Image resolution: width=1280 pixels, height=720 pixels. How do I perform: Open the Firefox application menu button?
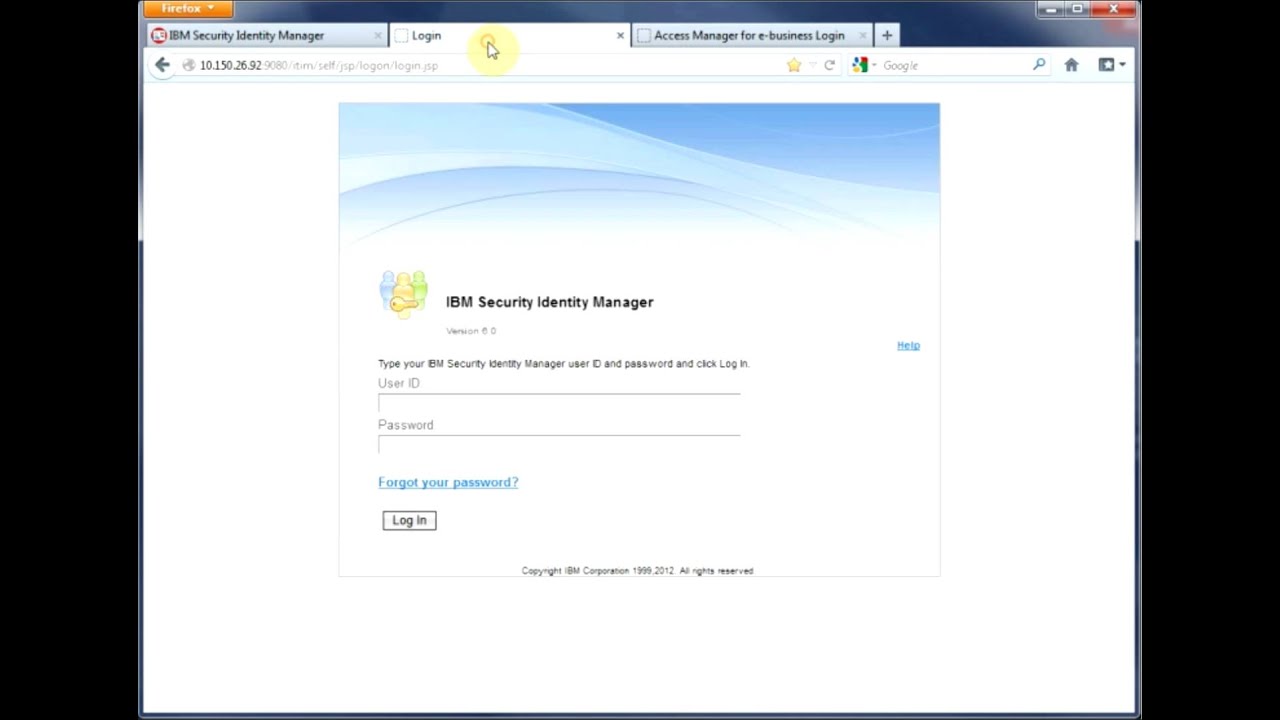point(188,9)
